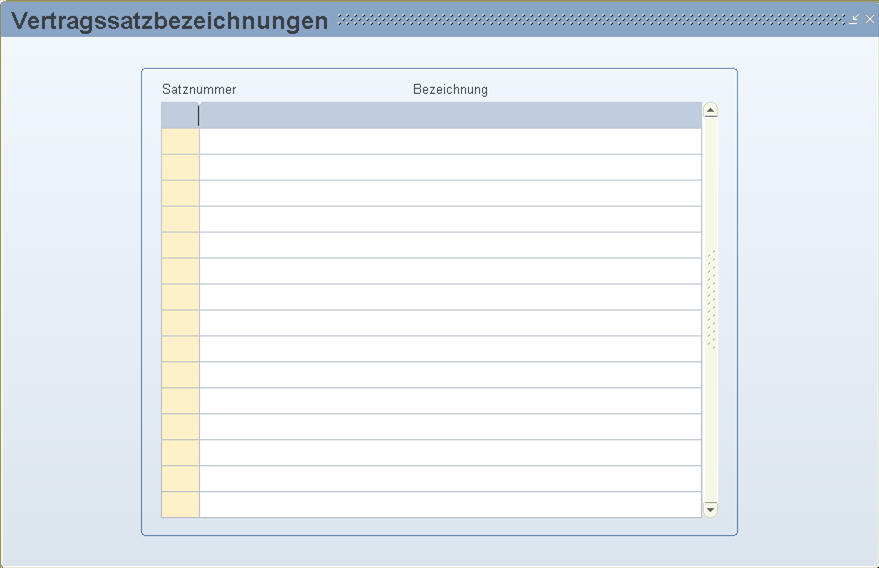The height and width of the screenshot is (568, 879).
Task: Click the Vertragssatzbezeichnungen title text
Action: 170,21
